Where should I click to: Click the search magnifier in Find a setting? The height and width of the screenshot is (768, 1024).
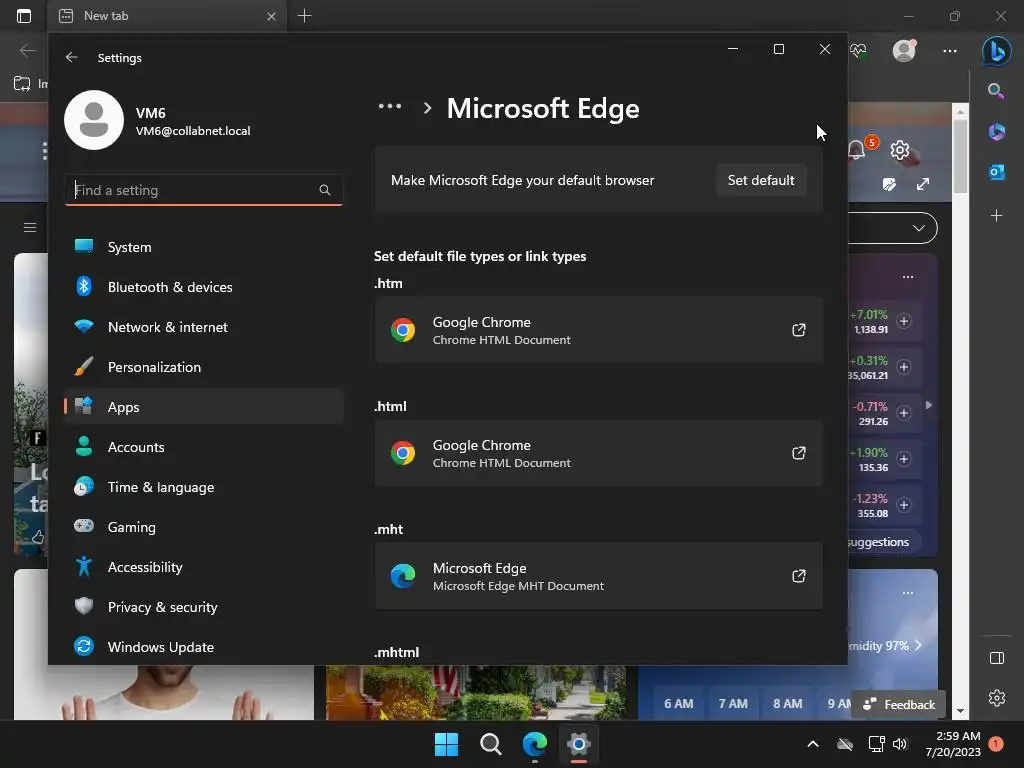pos(325,190)
